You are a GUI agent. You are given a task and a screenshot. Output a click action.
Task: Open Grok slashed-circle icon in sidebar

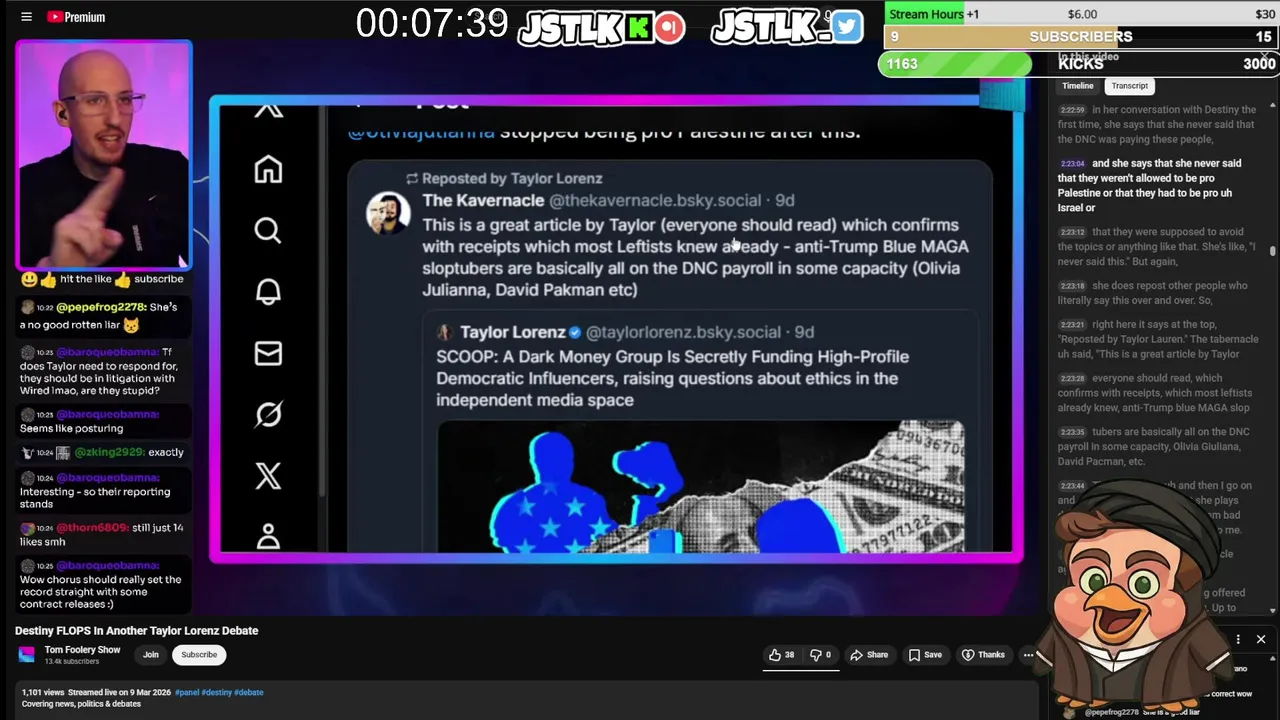tap(268, 414)
